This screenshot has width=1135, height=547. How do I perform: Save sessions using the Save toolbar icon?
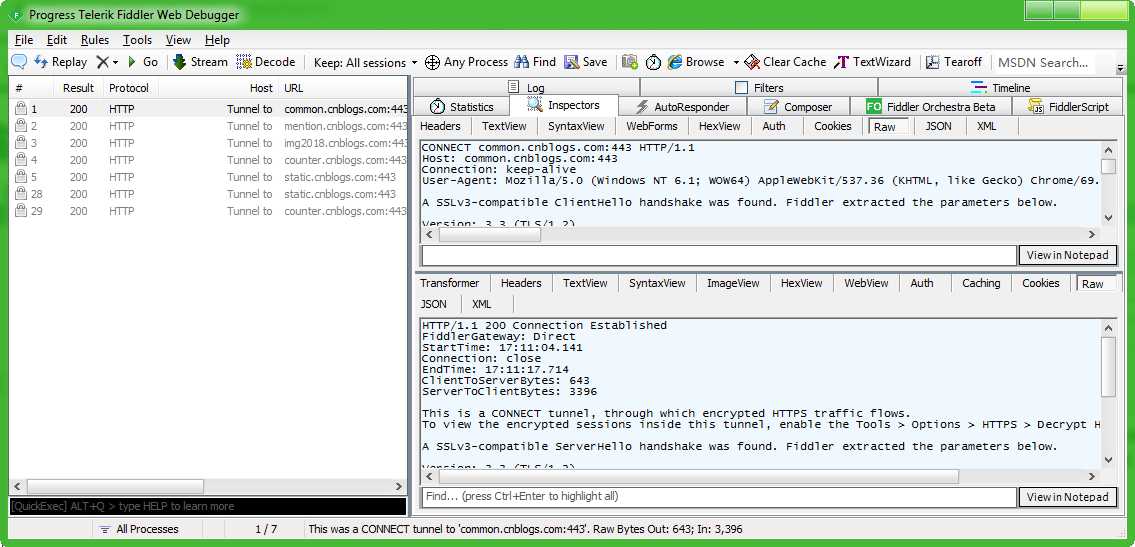click(586, 62)
